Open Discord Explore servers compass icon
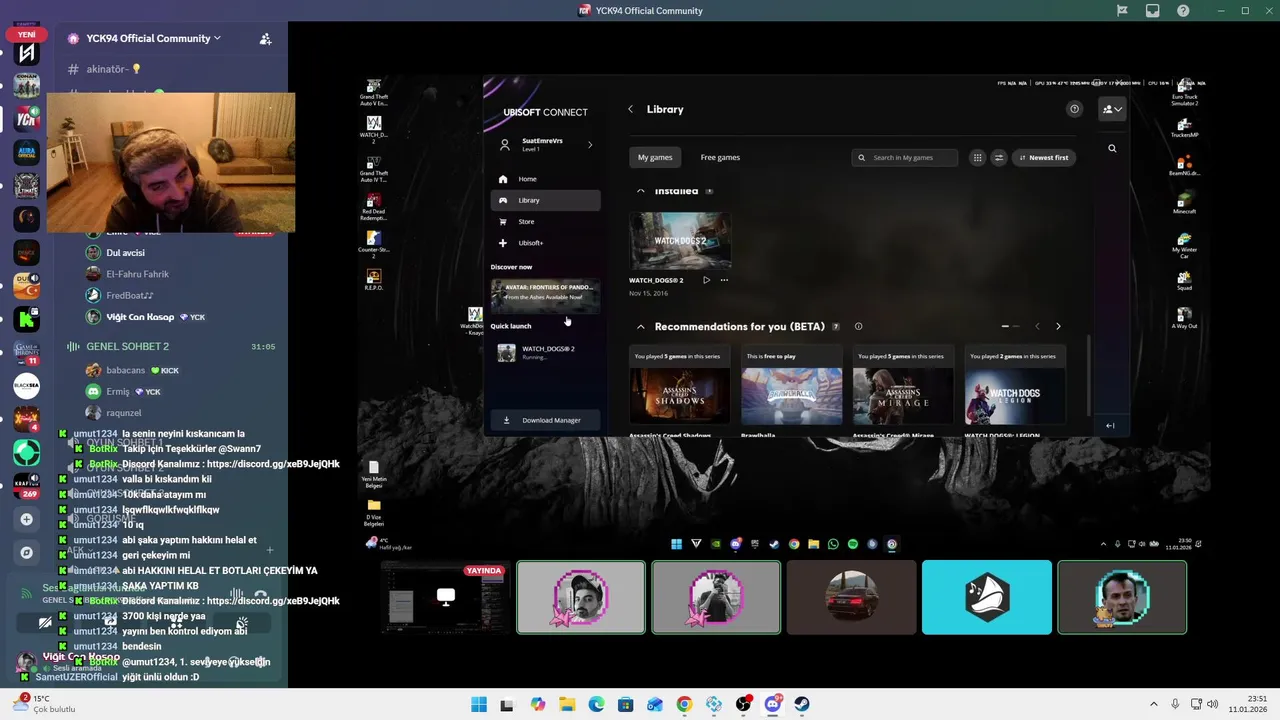The height and width of the screenshot is (720, 1280). [x=27, y=552]
